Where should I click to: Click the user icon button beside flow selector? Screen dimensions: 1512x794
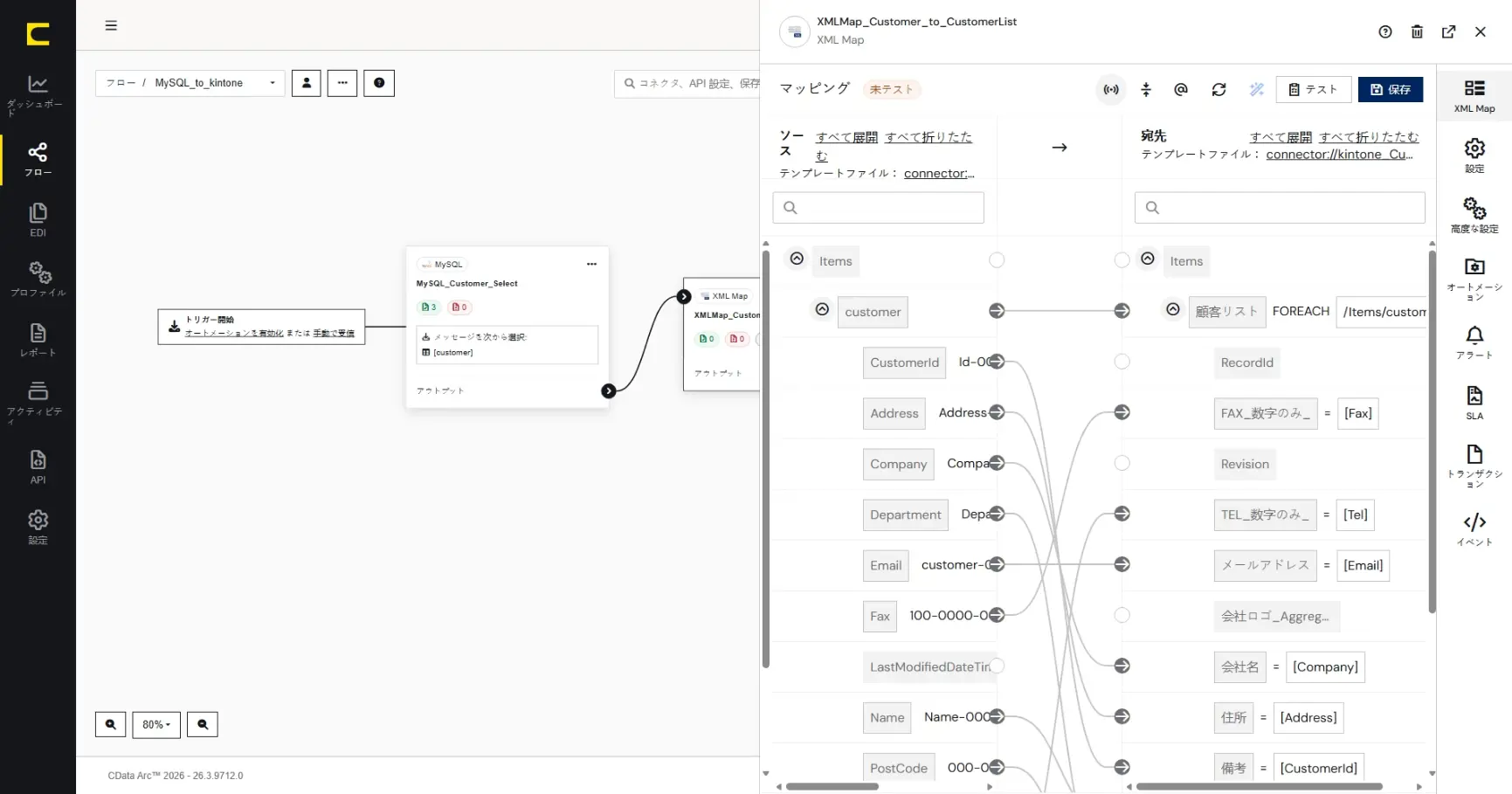pyautogui.click(x=307, y=83)
